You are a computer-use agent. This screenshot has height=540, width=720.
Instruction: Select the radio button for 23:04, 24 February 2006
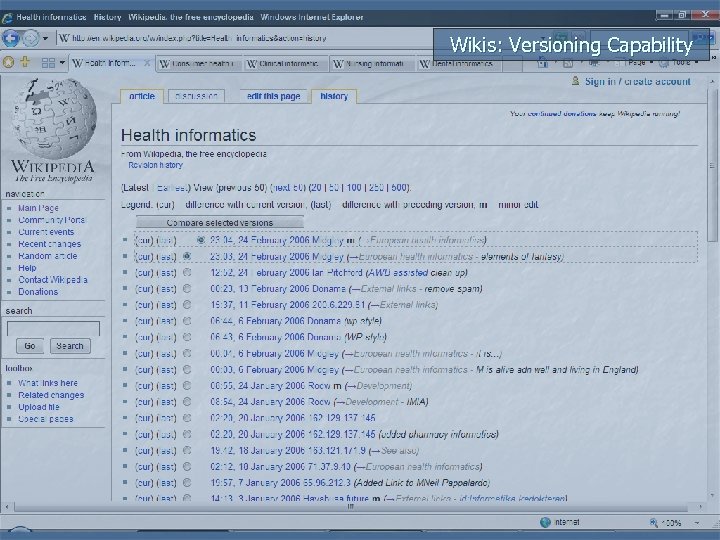pos(201,240)
